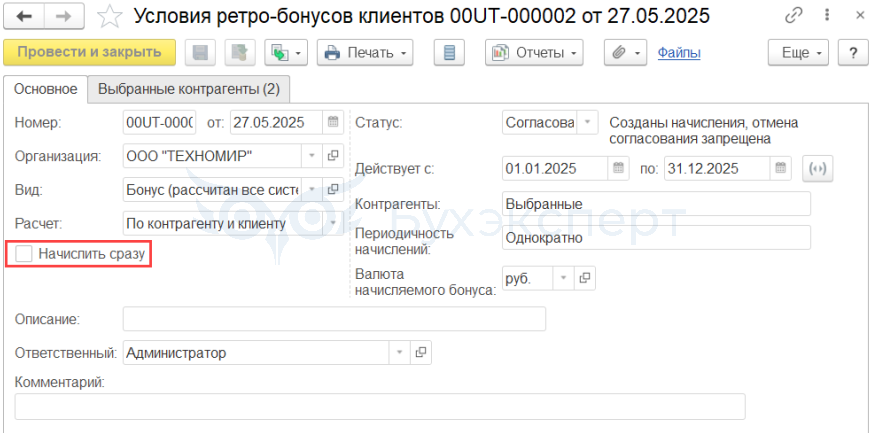873x433 pixels.
Task: Open the Печать dropdown menu
Action: tap(365, 53)
